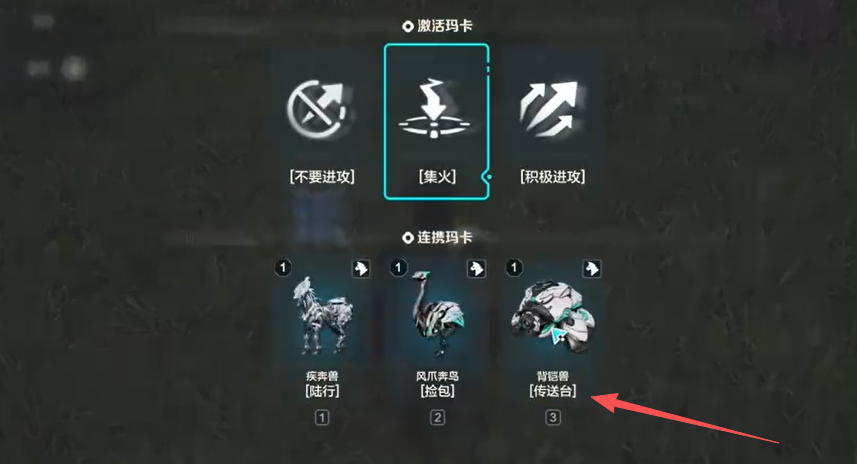
Task: Click hotkey slot 1 below 疾奔兽
Action: pos(322,418)
